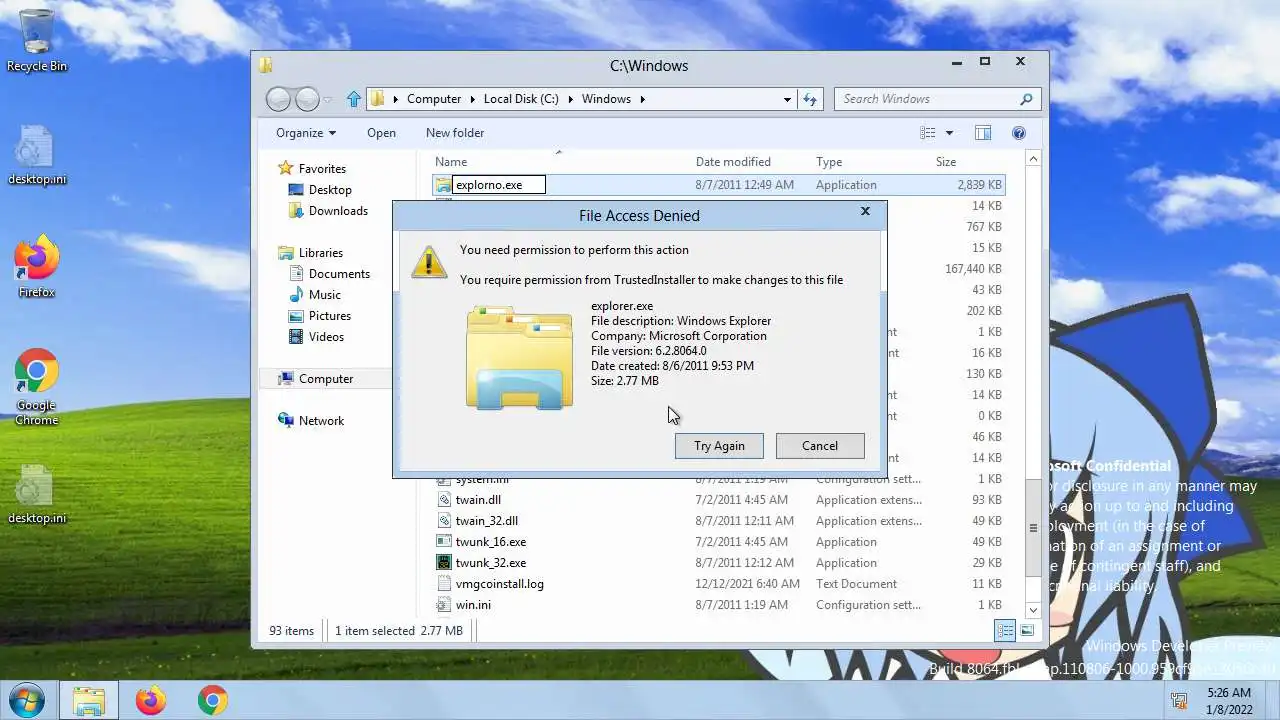Open Music library
Image resolution: width=1280 pixels, height=720 pixels.
pyautogui.click(x=325, y=295)
